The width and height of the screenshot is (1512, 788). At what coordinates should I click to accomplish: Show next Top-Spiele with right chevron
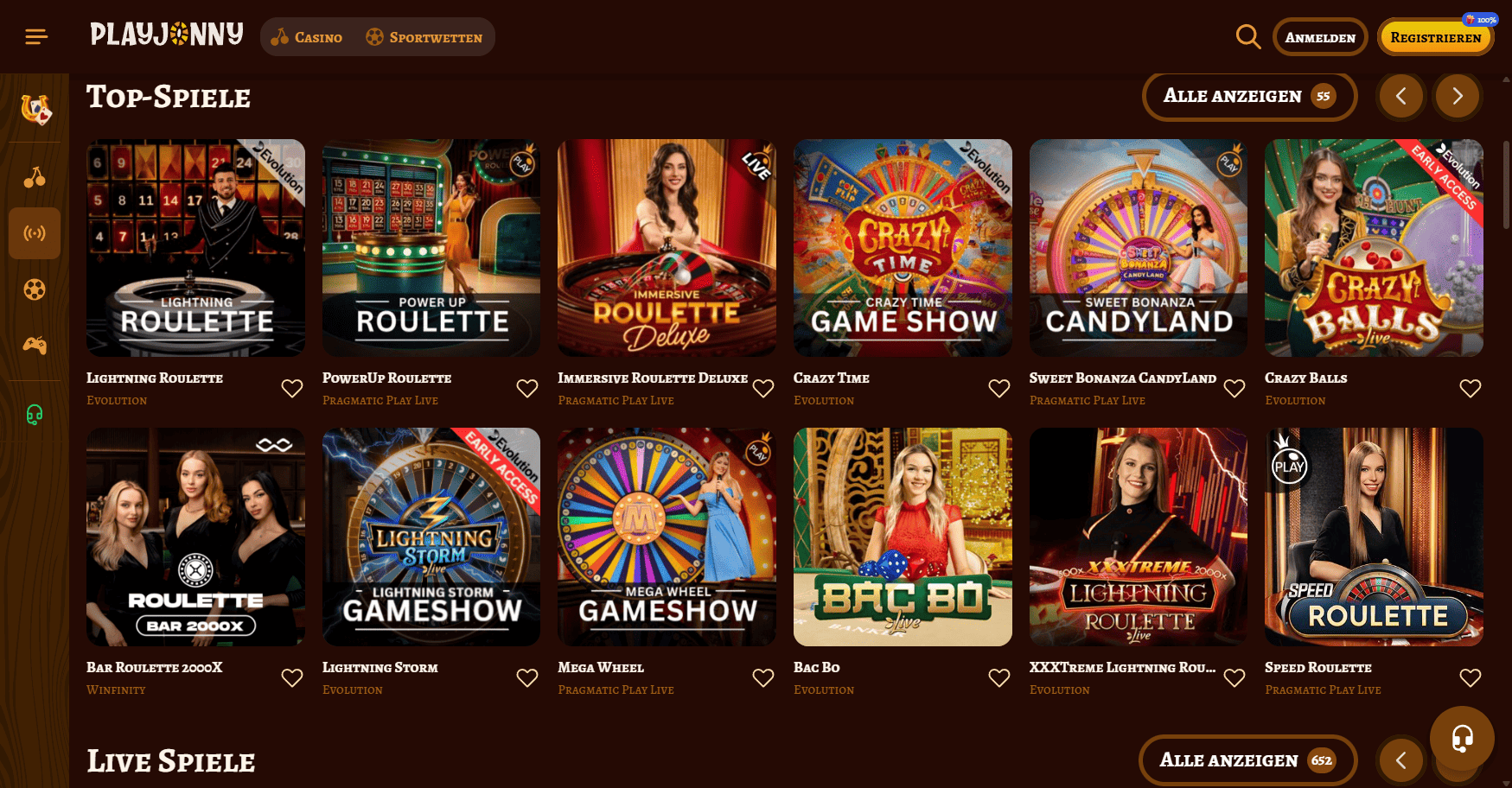coord(1458,96)
